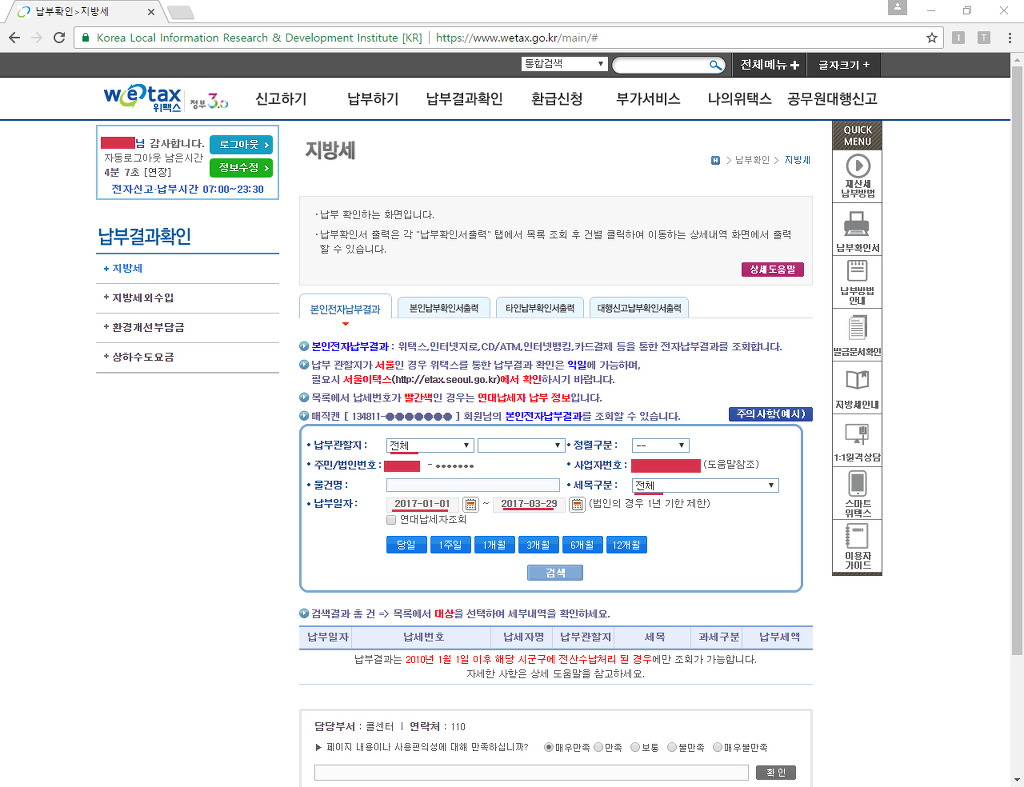Open 나의위택스 main menu
This screenshot has width=1024, height=787.
pyautogui.click(x=740, y=99)
